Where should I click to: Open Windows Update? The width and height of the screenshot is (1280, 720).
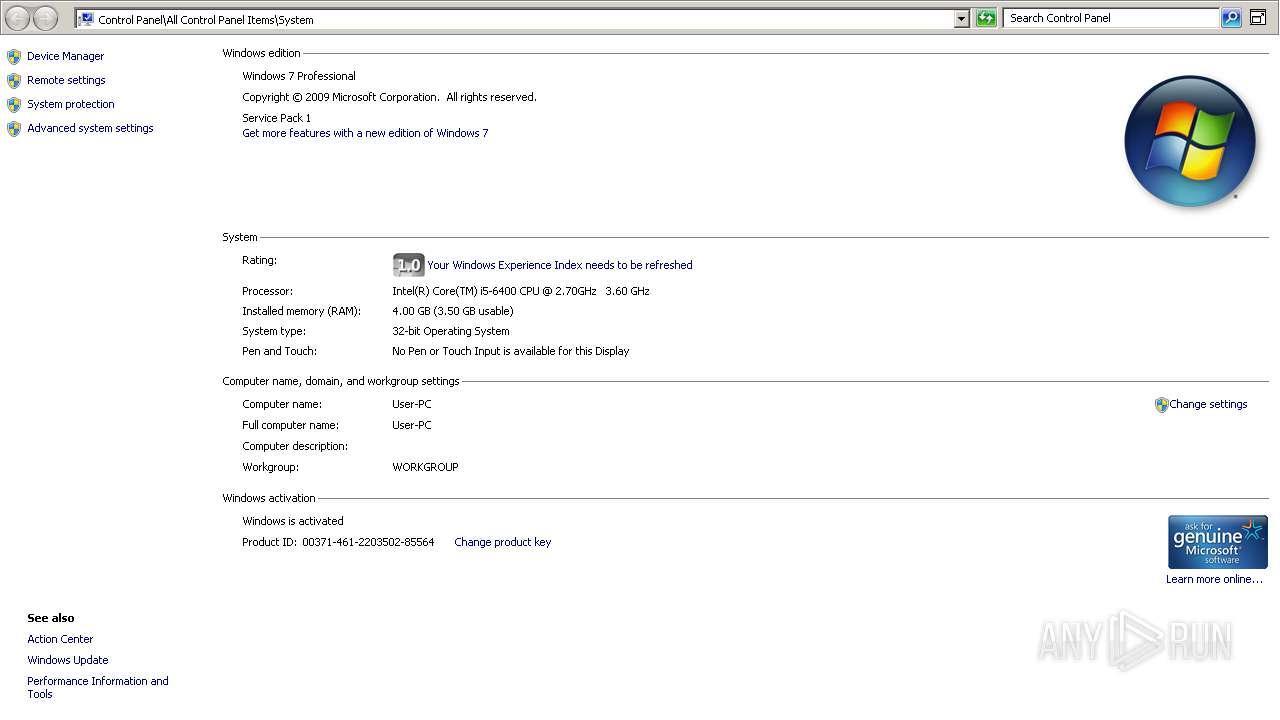coord(68,660)
